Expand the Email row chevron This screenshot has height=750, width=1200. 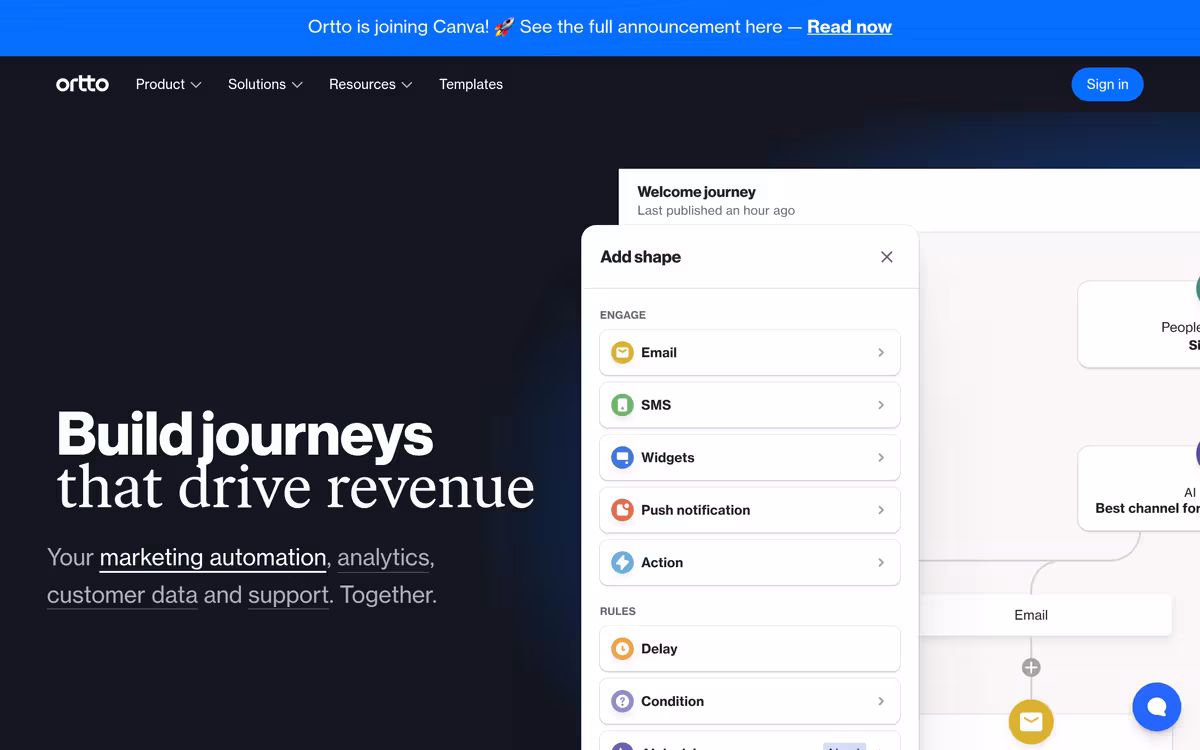pos(881,353)
